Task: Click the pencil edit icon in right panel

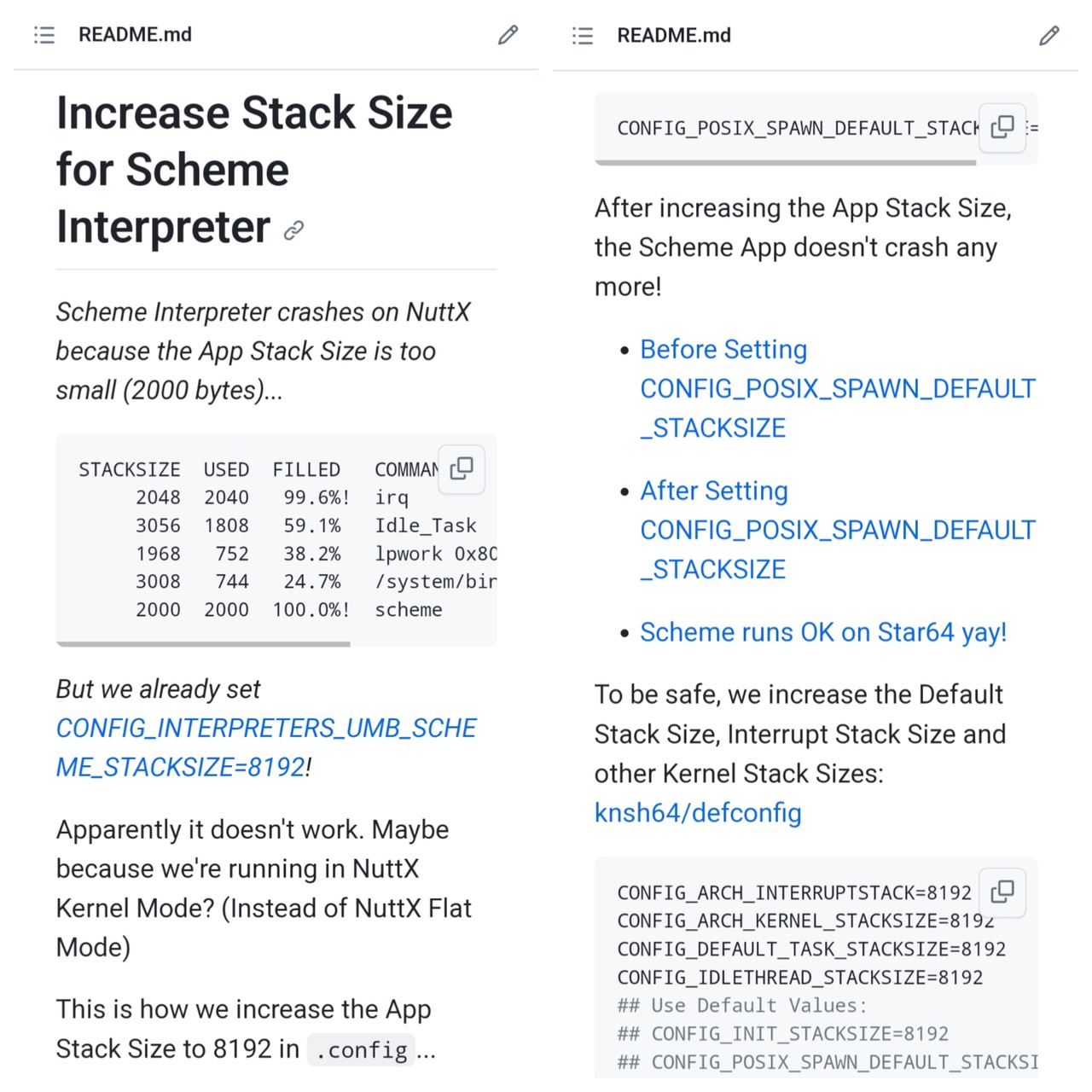Action: coord(1048,36)
